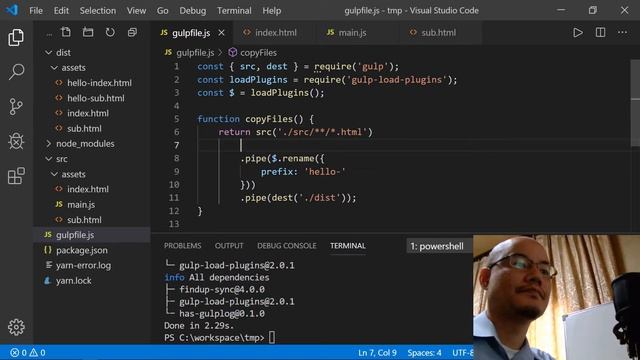Switch to the index.html editor tab
Image resolution: width=640 pixels, height=360 pixels.
point(273,33)
